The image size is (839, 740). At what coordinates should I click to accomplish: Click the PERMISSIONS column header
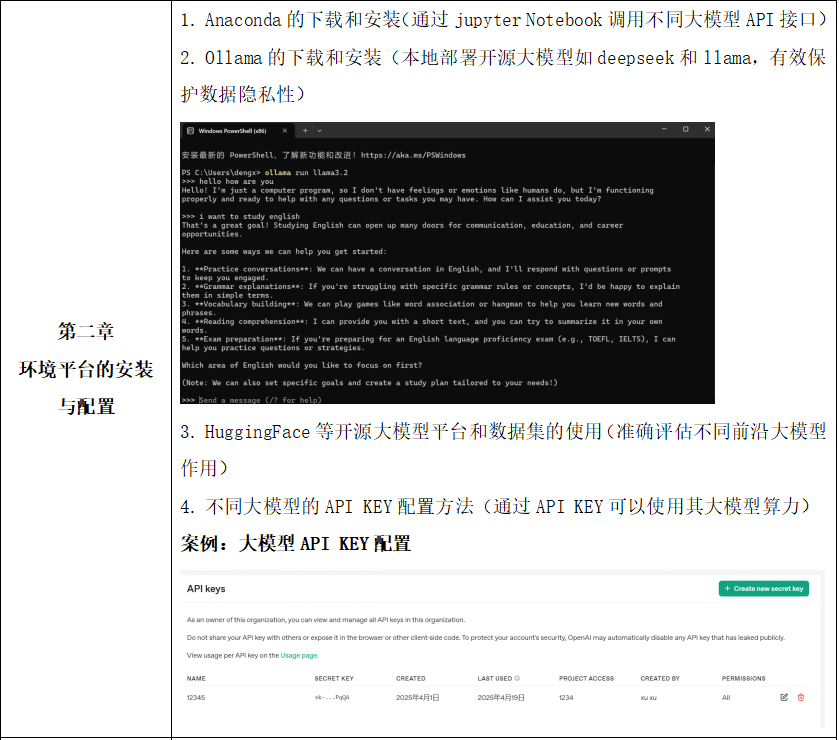pyautogui.click(x=743, y=678)
